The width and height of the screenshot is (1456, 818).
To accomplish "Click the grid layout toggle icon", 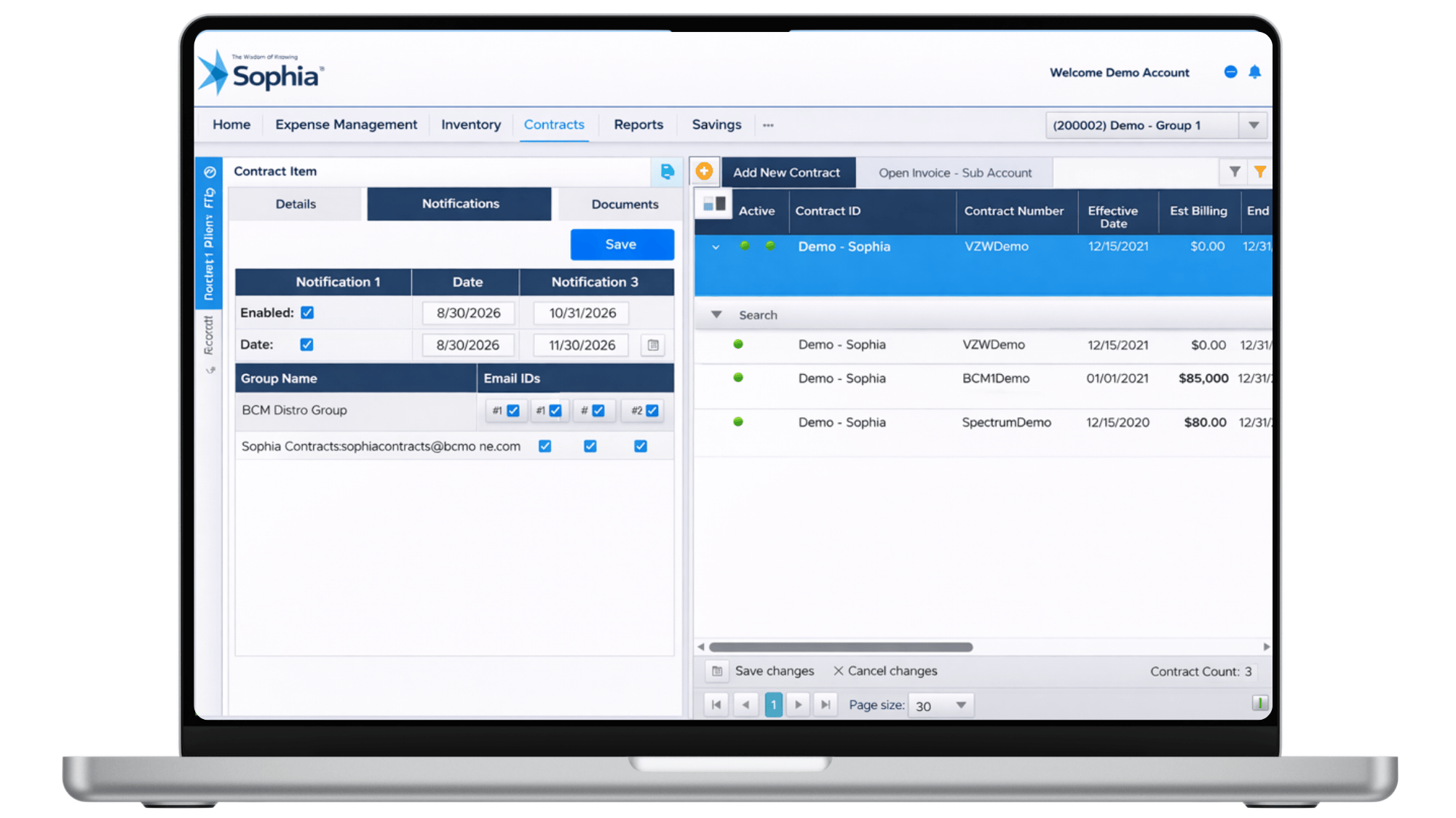I will (x=714, y=204).
